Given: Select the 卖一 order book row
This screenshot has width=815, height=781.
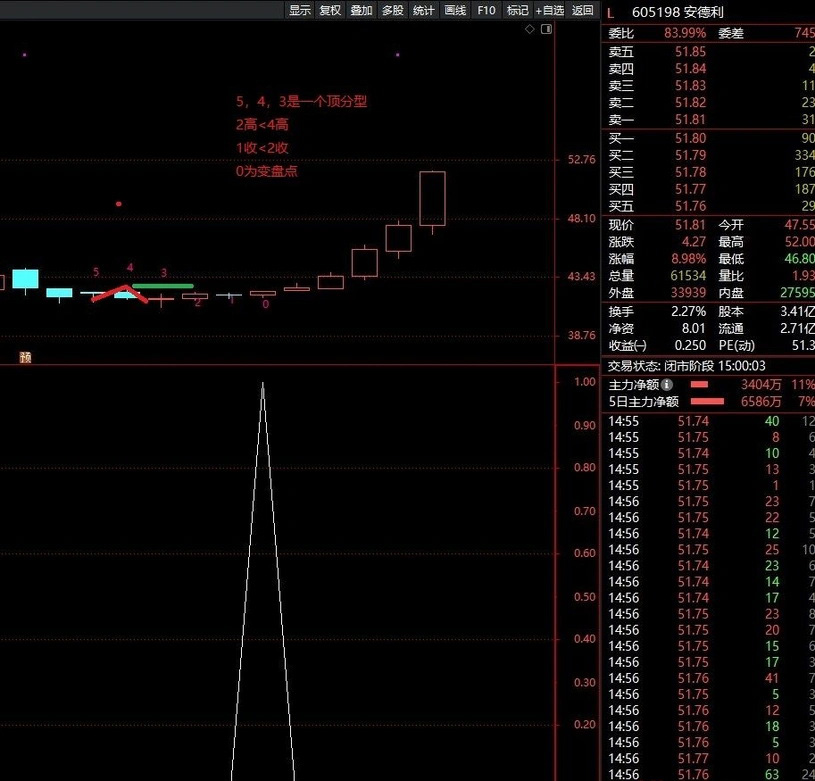Looking at the screenshot, I should point(700,120).
